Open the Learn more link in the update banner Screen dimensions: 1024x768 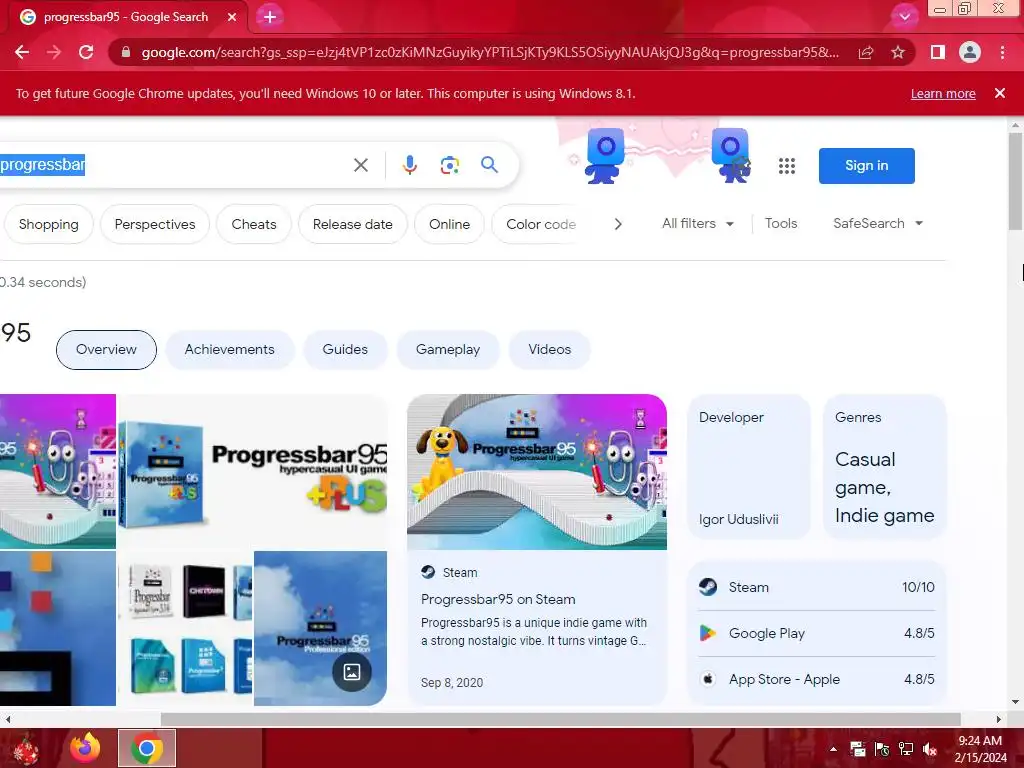(943, 93)
